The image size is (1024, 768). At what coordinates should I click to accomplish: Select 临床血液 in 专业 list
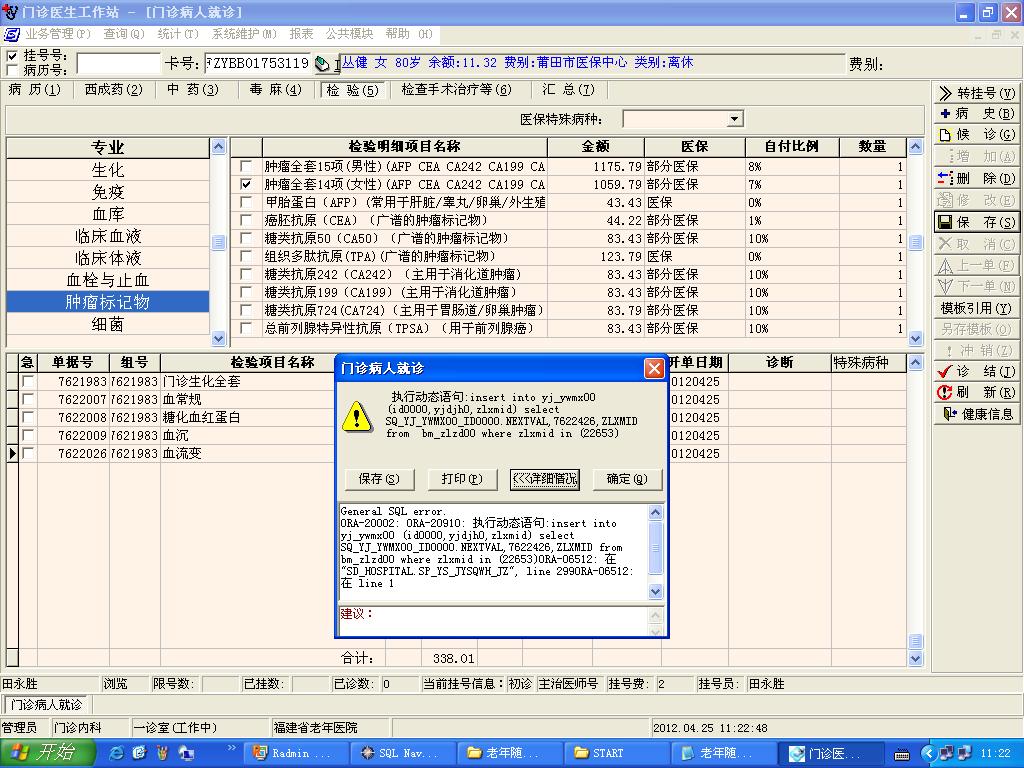coord(108,236)
